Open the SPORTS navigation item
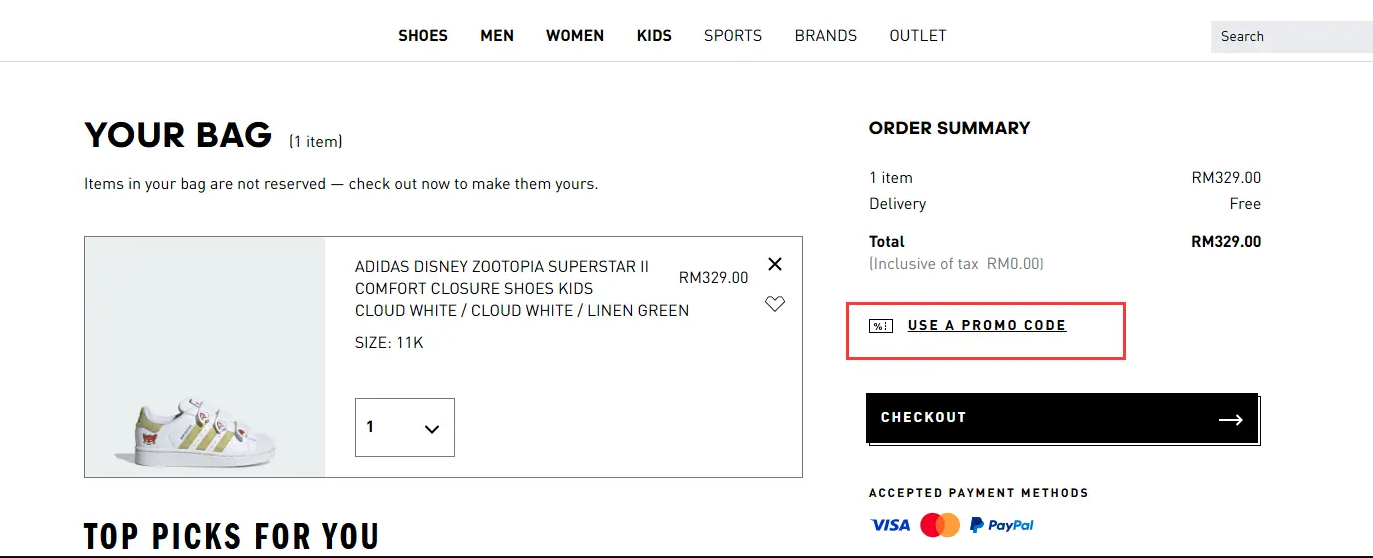Viewport: 1373px width, 558px height. tap(733, 36)
